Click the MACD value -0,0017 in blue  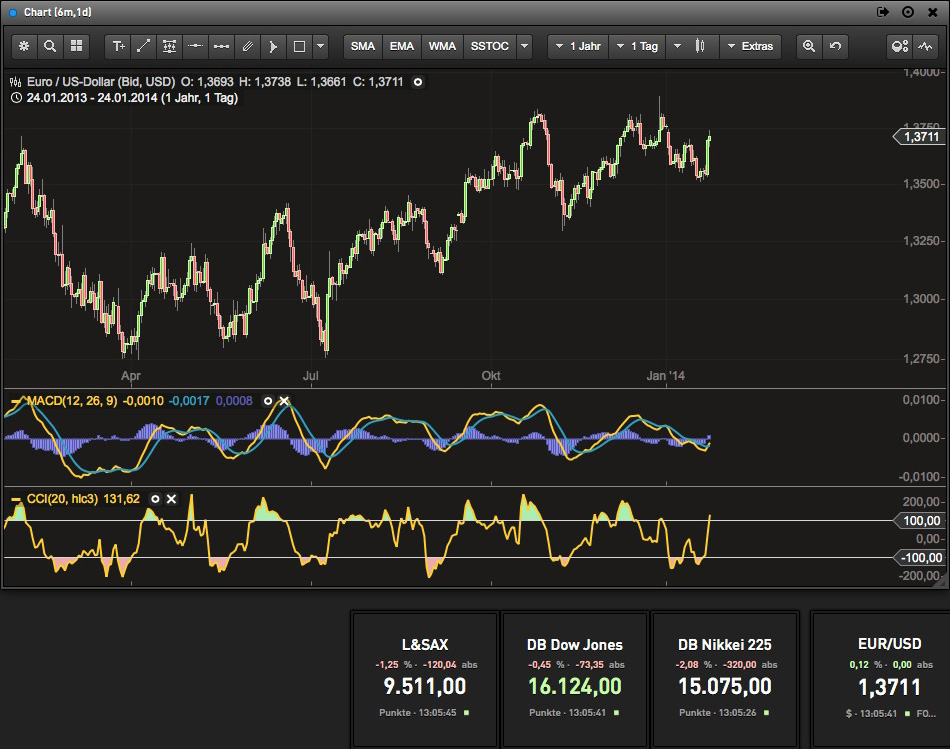[189, 401]
